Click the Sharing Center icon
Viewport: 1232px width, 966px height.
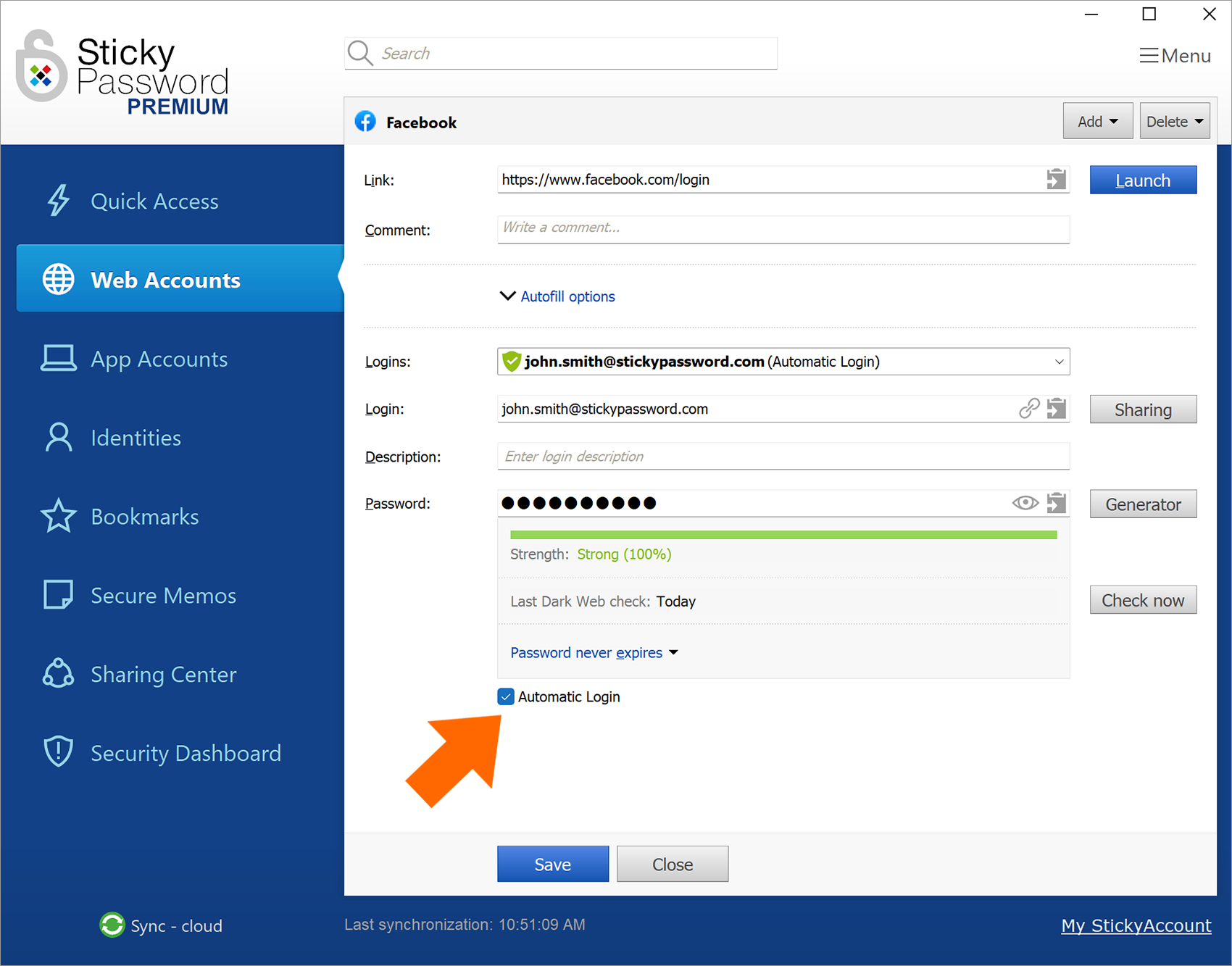point(59,673)
